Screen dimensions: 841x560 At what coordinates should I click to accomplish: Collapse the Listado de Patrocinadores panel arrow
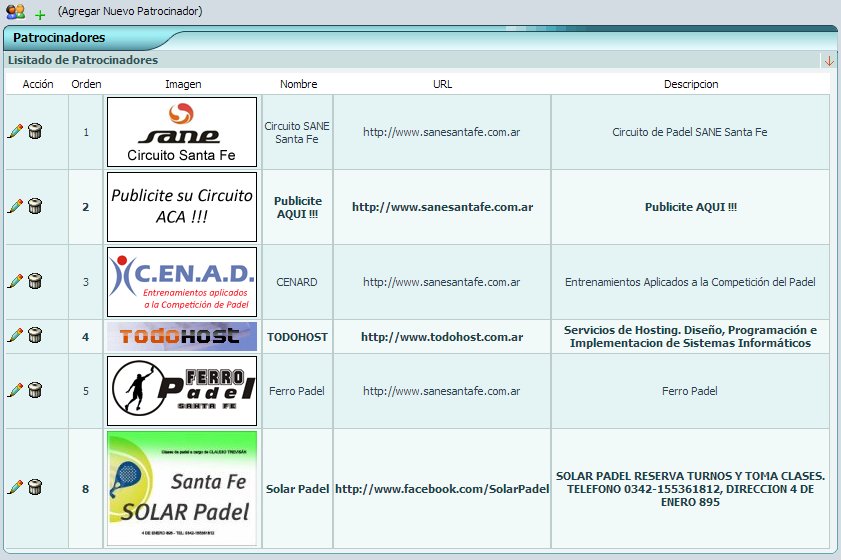coord(829,61)
